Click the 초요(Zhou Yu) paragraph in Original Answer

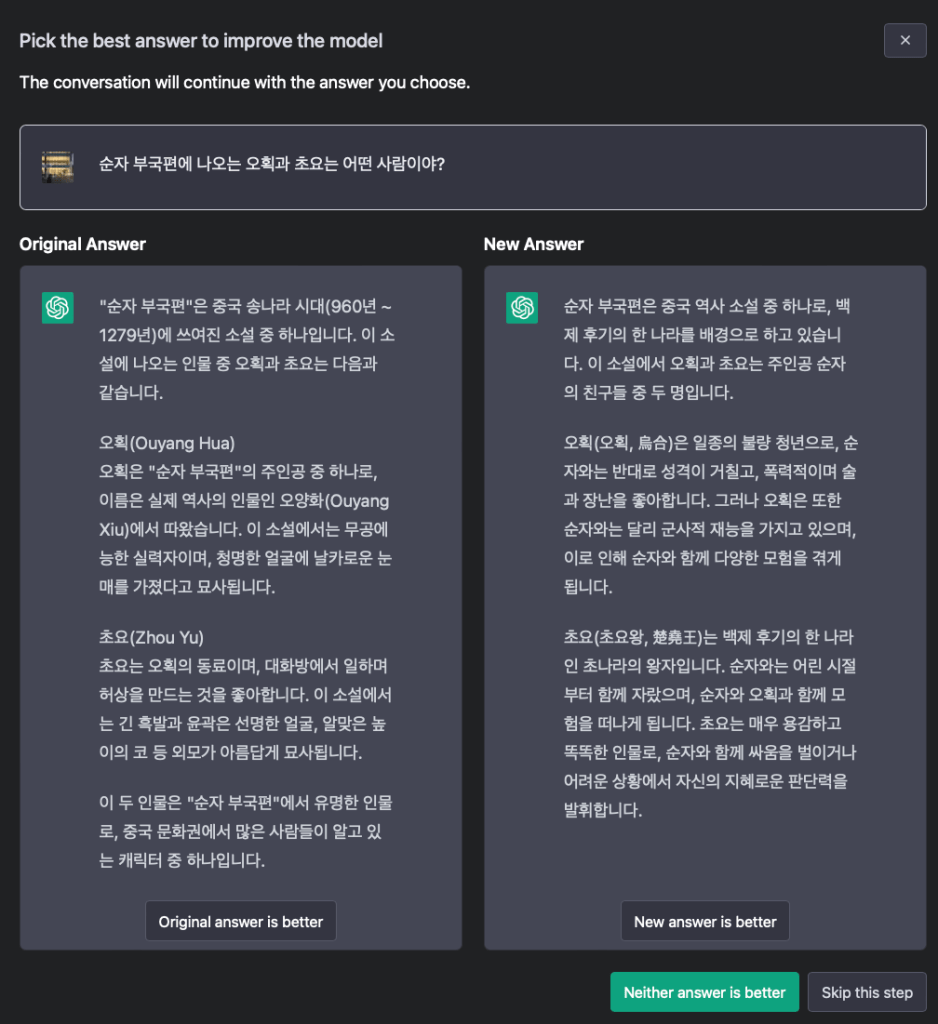[x=245, y=694]
